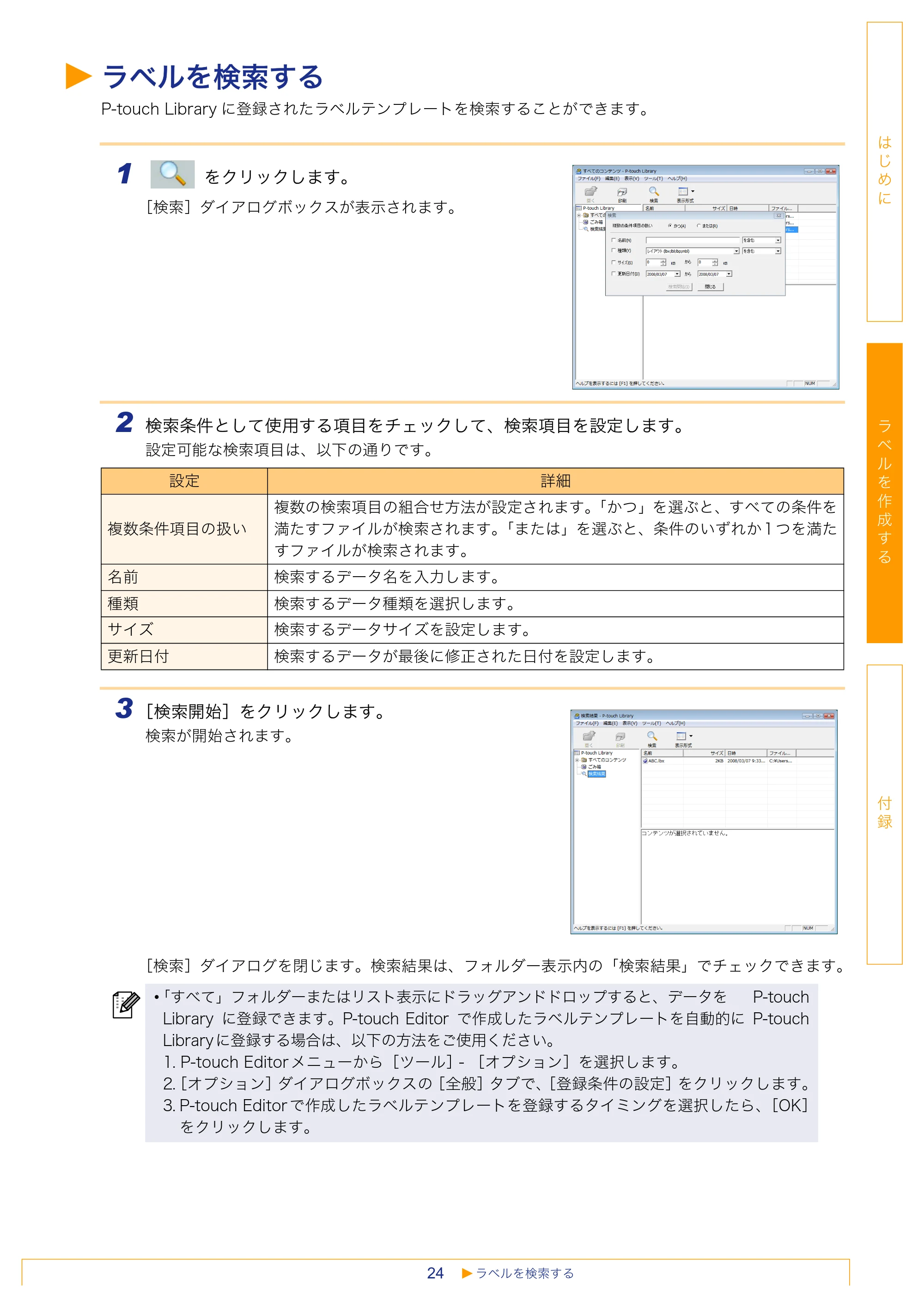Click the footer link ラベルを検索する
Image resolution: width=924 pixels, height=1308 pixels.
click(x=525, y=1273)
